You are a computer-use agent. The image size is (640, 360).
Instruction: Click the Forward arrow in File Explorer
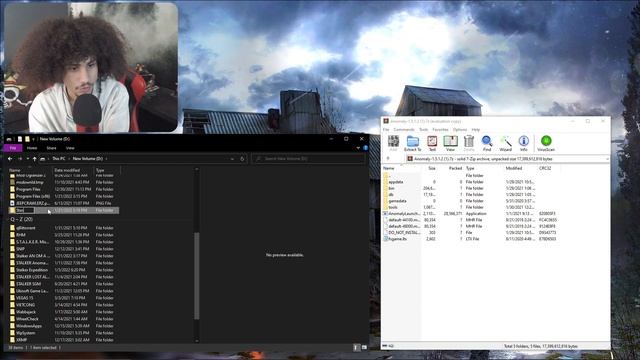pos(20,159)
